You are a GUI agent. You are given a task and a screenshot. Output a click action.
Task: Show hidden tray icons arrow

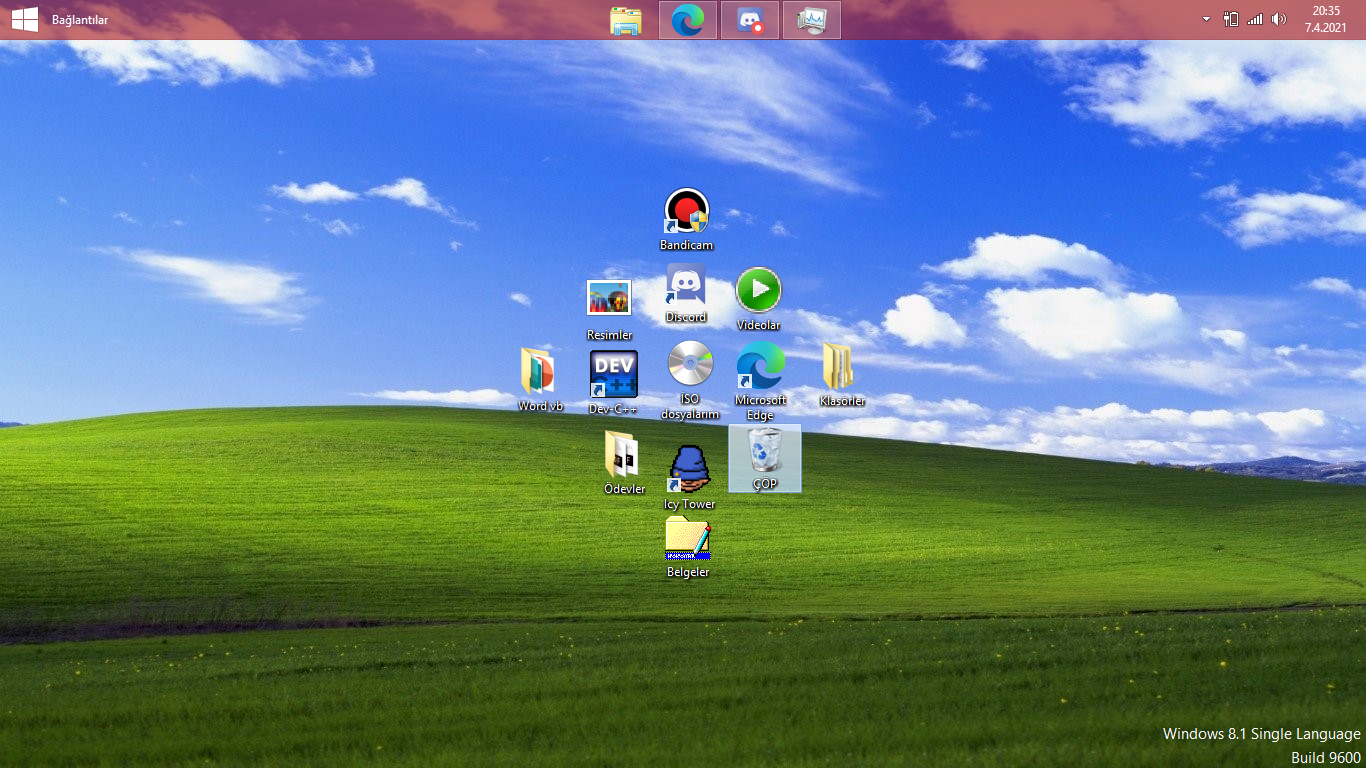1206,19
